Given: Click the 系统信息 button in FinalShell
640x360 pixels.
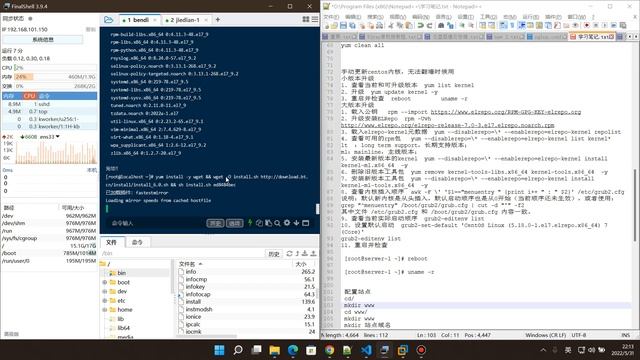Looking at the screenshot, I should (x=43, y=40).
